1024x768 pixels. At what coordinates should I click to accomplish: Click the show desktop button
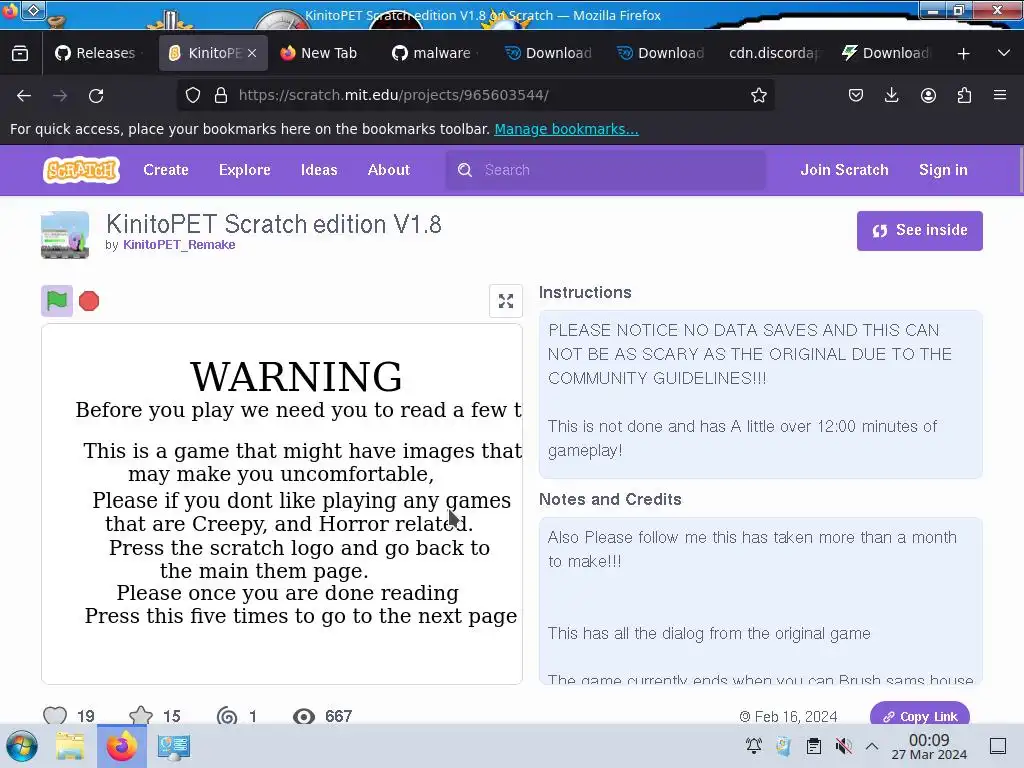point(998,746)
